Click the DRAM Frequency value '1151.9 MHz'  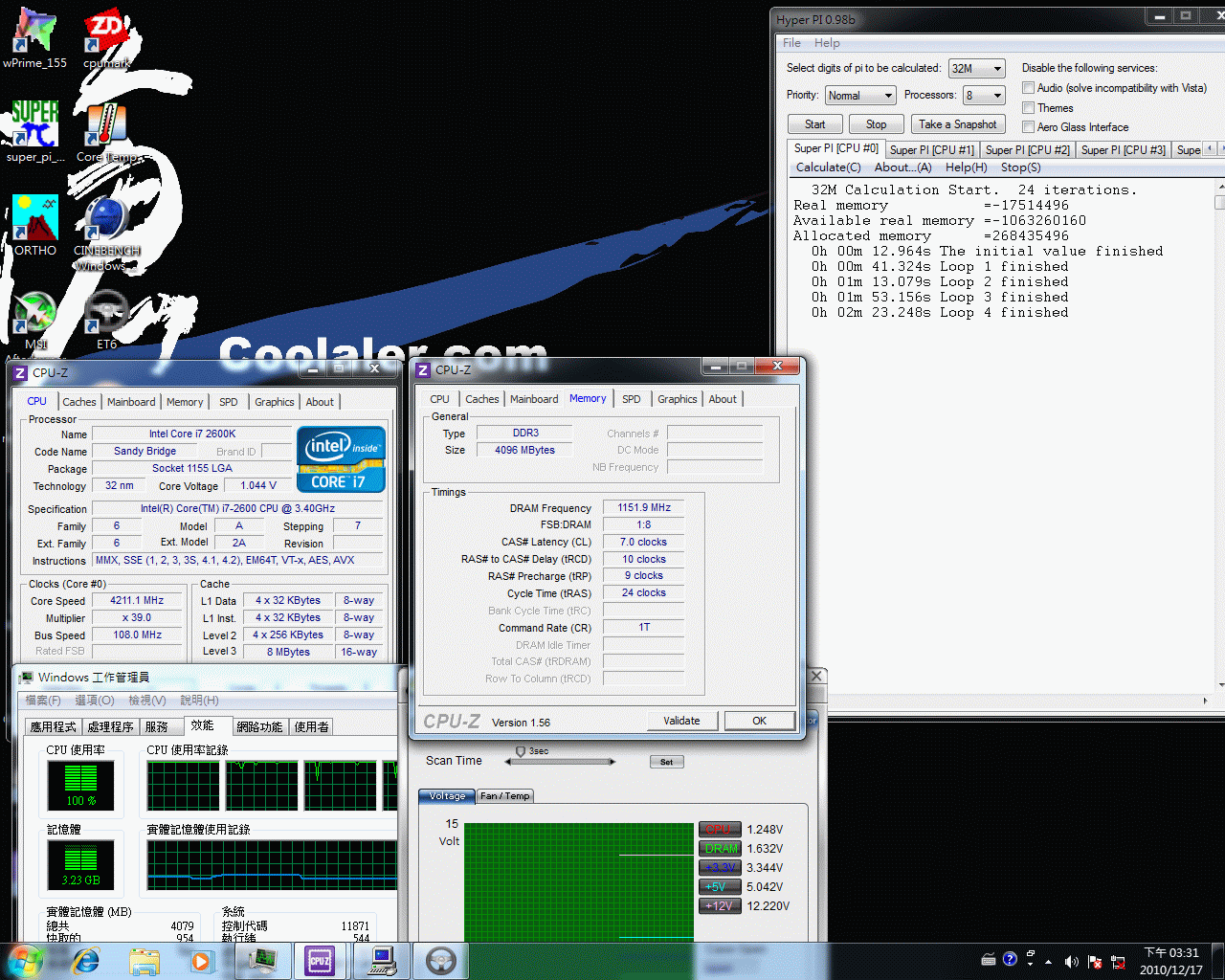click(x=643, y=507)
